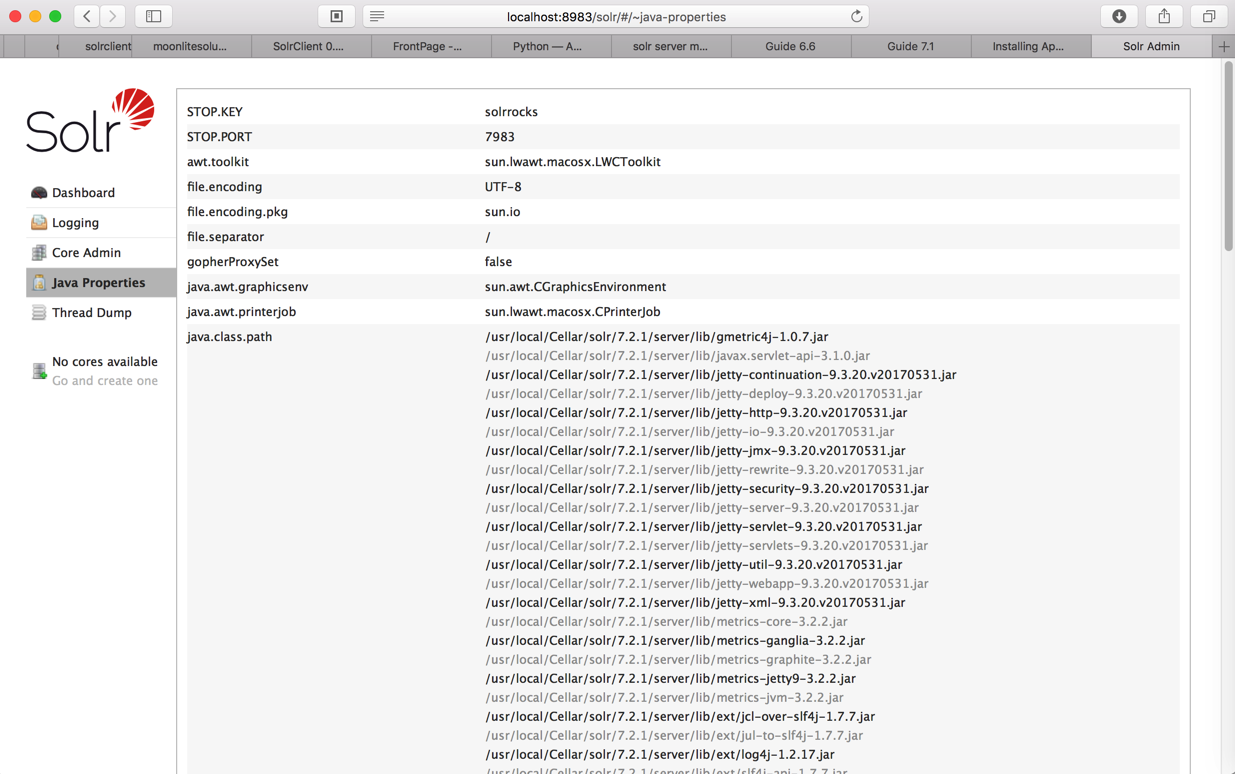
Task: Toggle the Safari sidebar
Action: click(x=153, y=17)
